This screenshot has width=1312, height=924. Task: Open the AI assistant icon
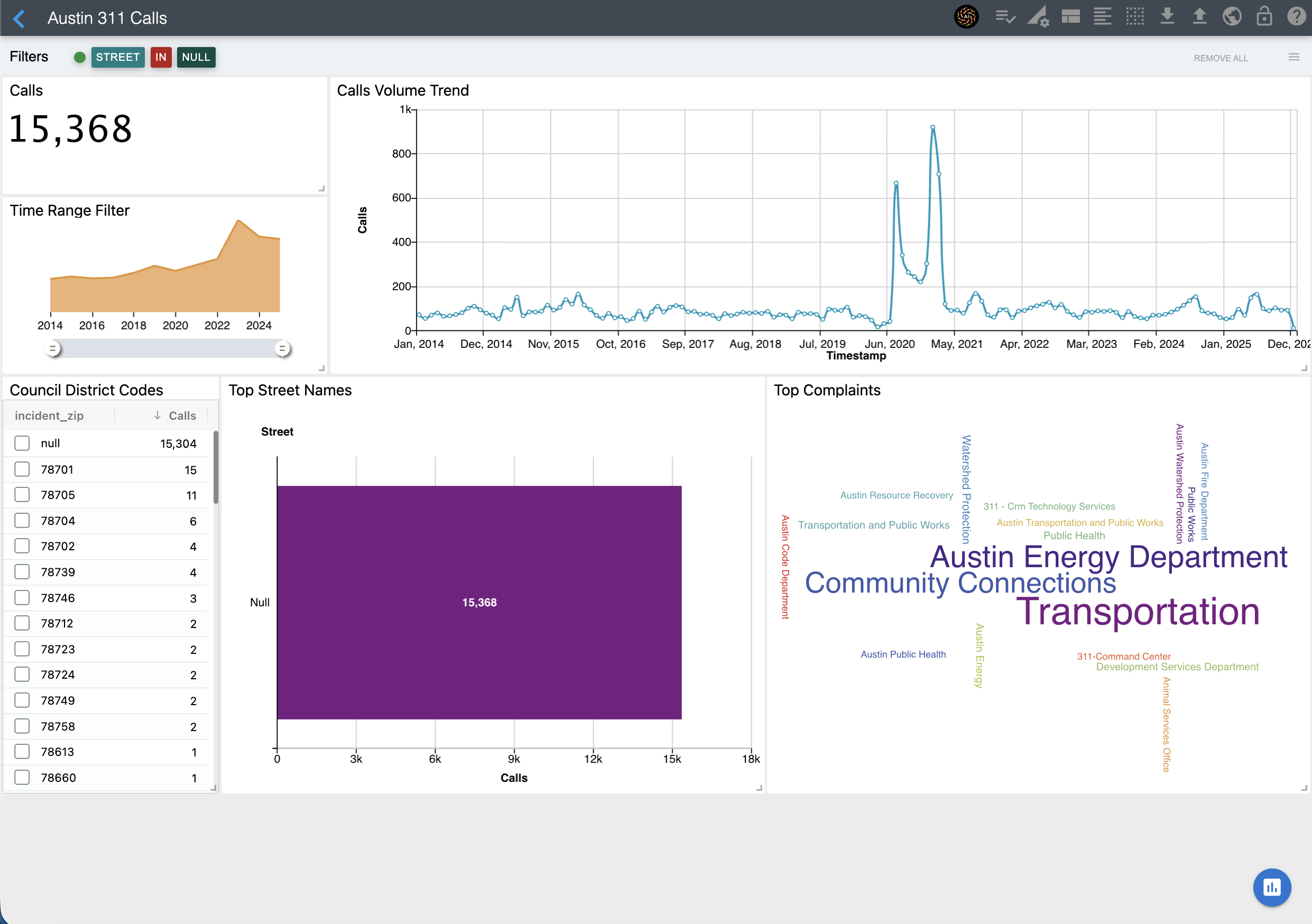tap(966, 17)
